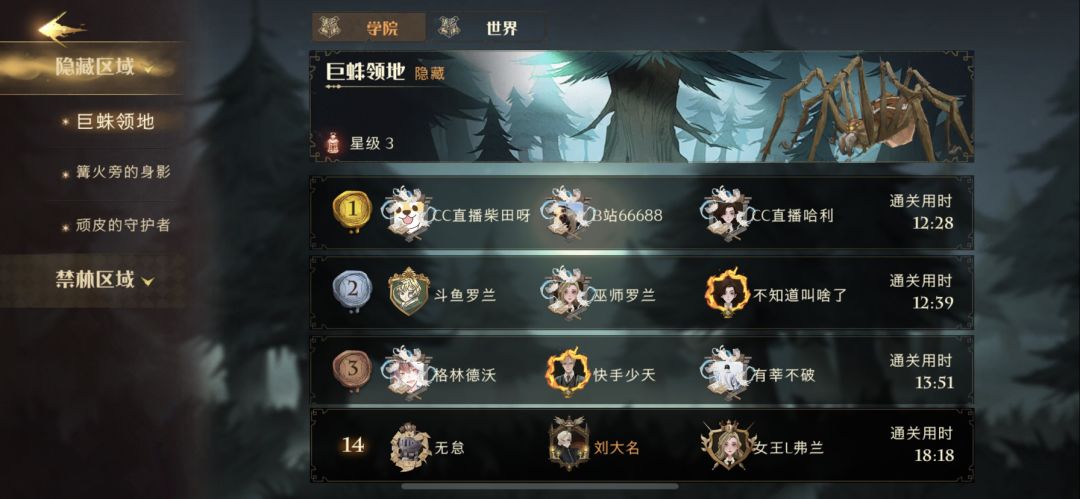
Task: Select the green crest avatar of 斗鱼罗兰
Action: (409, 292)
